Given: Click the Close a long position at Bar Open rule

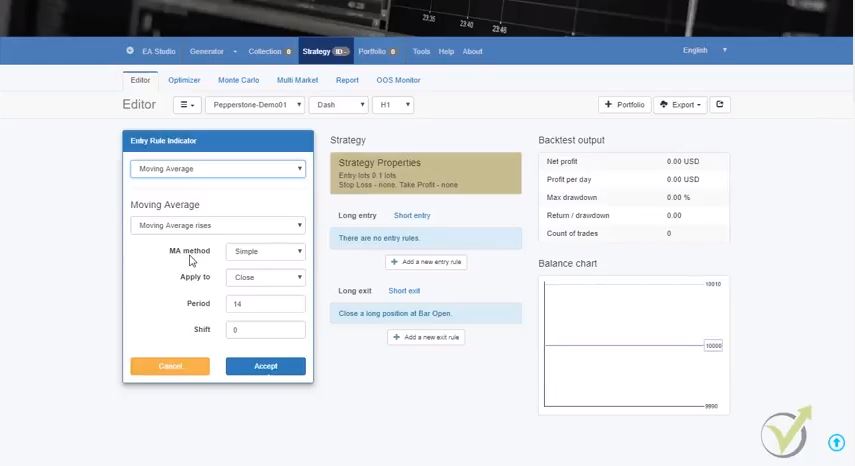Looking at the screenshot, I should 426,313.
